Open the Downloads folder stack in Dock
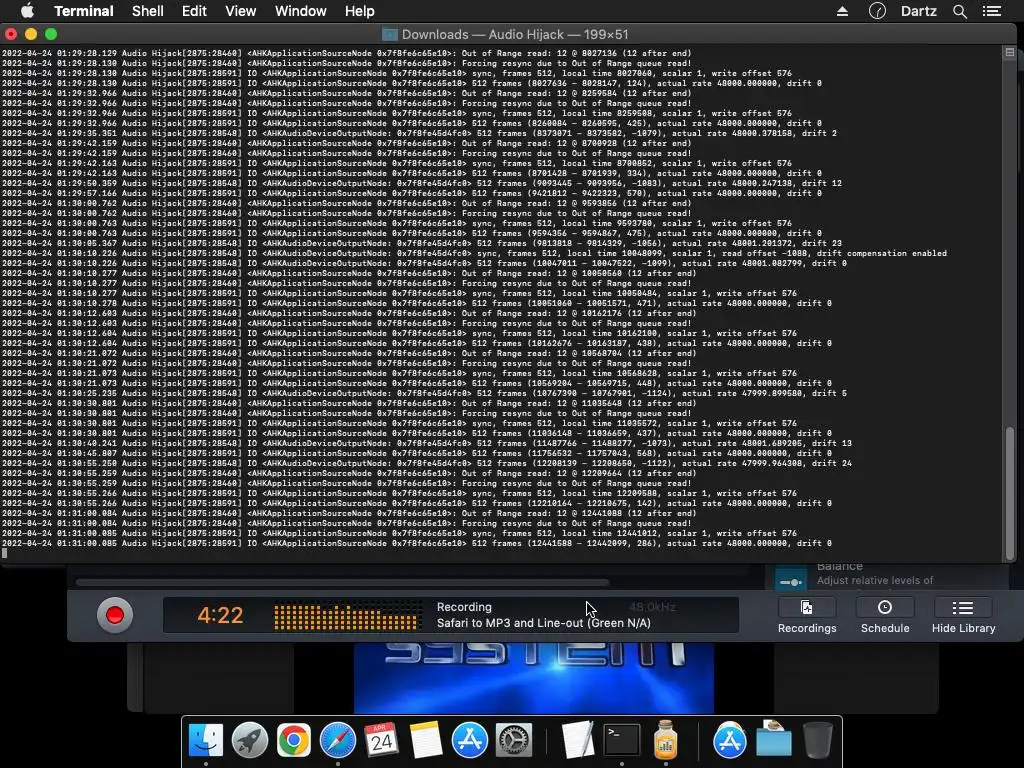 click(774, 740)
